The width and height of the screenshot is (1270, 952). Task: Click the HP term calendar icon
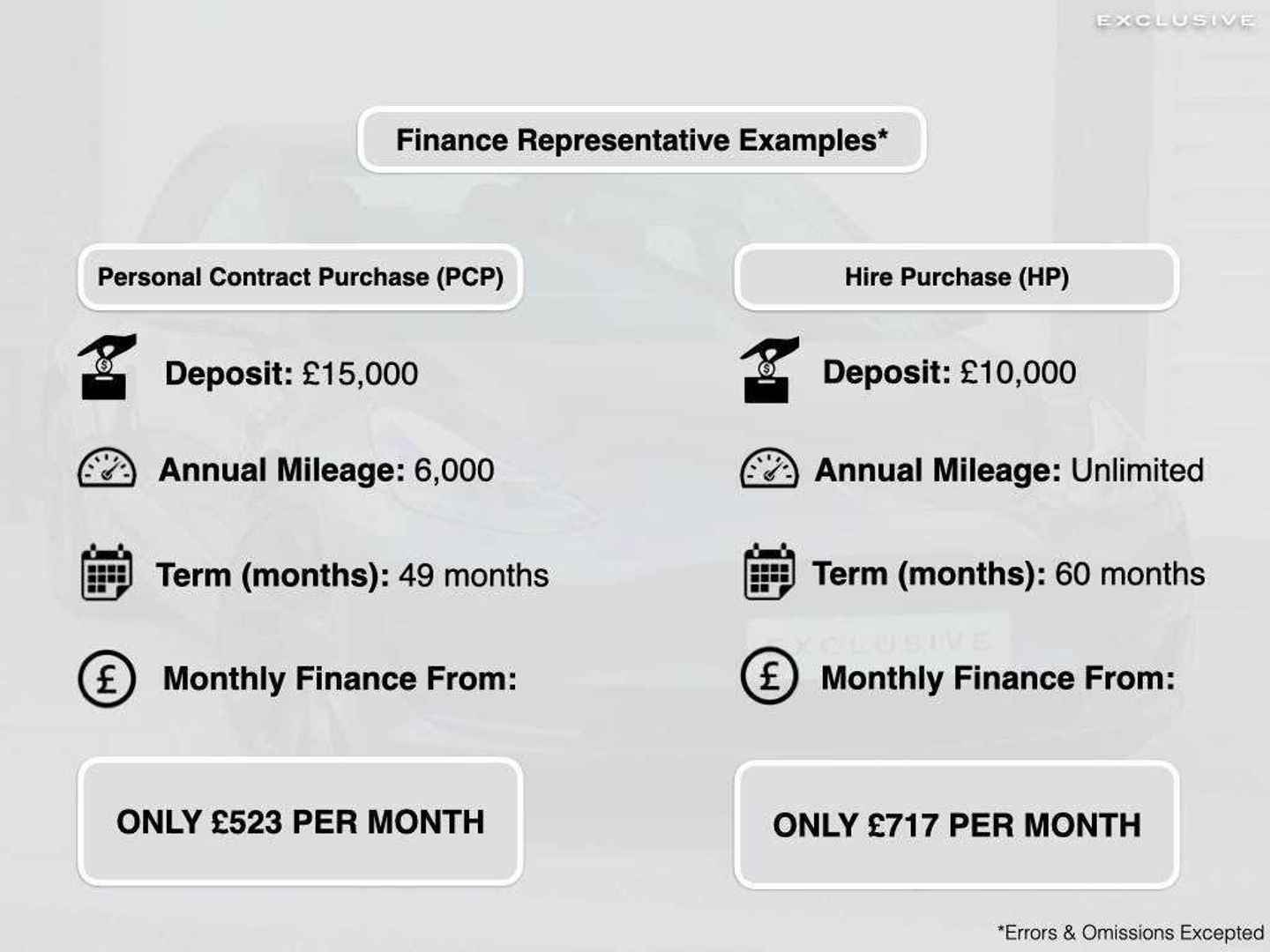pos(769,571)
